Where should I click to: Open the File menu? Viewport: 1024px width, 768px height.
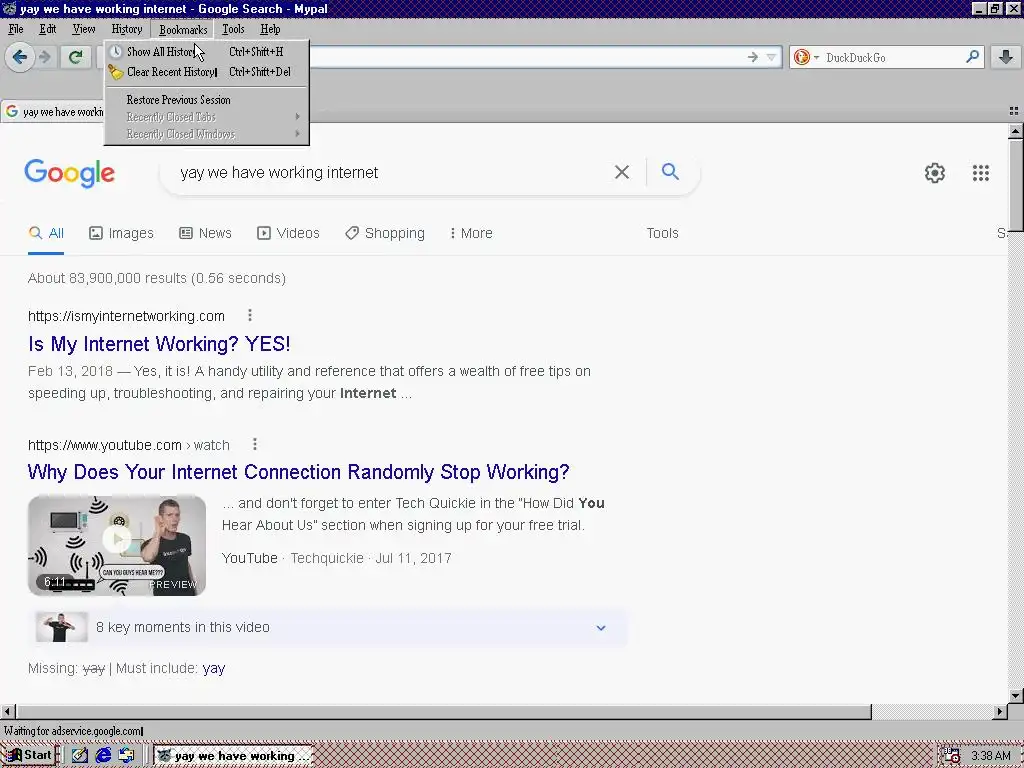pos(16,29)
